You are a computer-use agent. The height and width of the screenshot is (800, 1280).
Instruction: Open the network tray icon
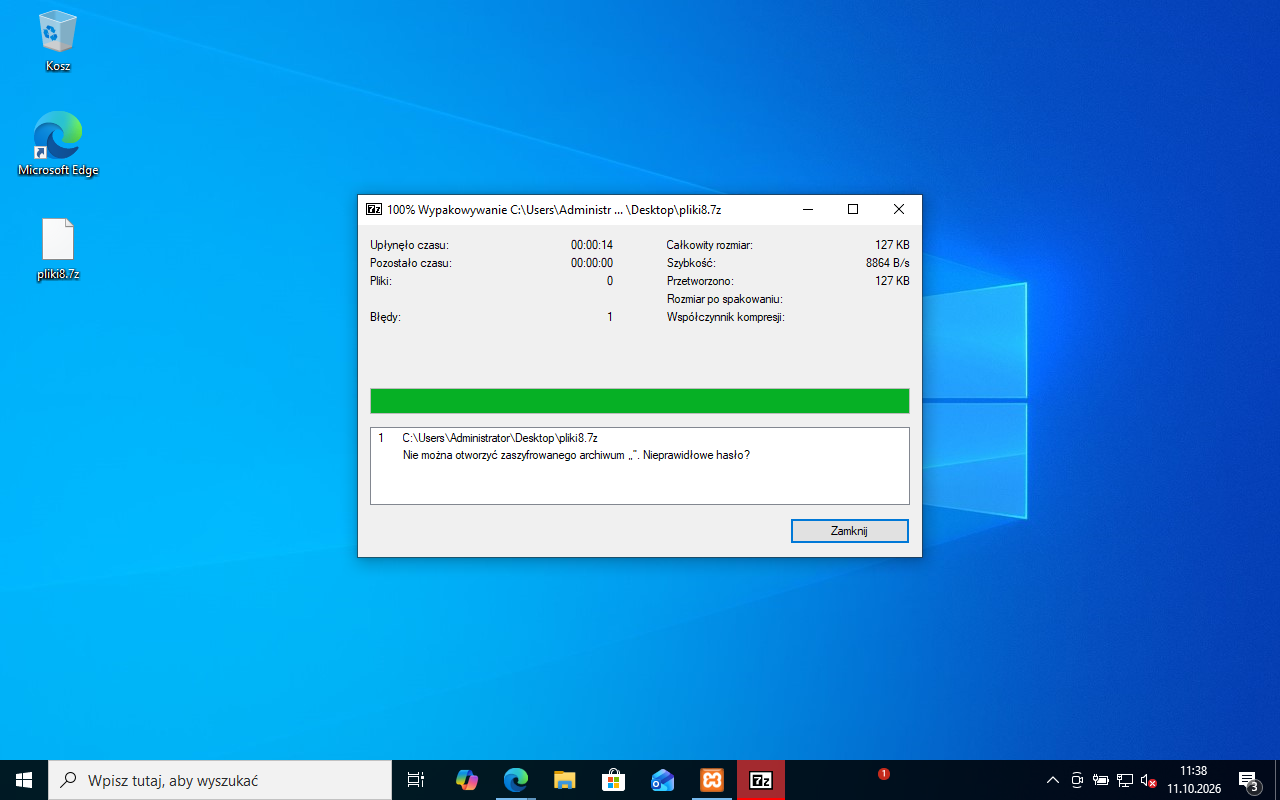pyautogui.click(x=1125, y=780)
